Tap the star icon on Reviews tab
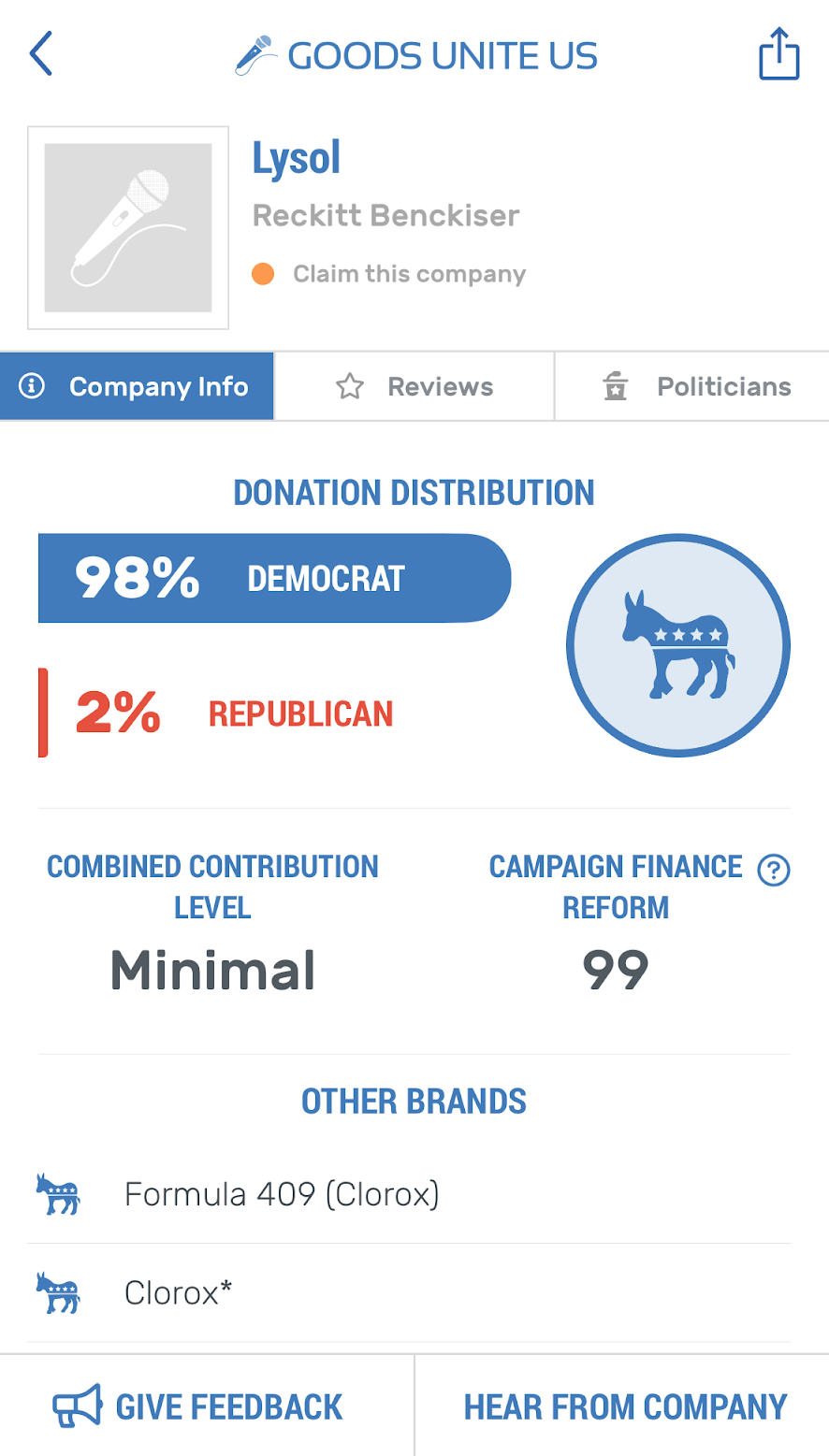The height and width of the screenshot is (1456, 829). [x=349, y=386]
